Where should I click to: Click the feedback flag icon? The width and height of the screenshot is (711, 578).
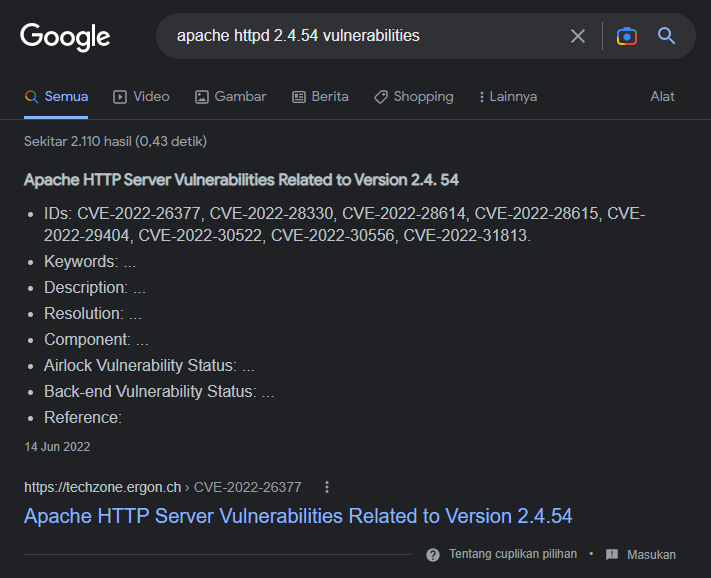click(x=612, y=554)
